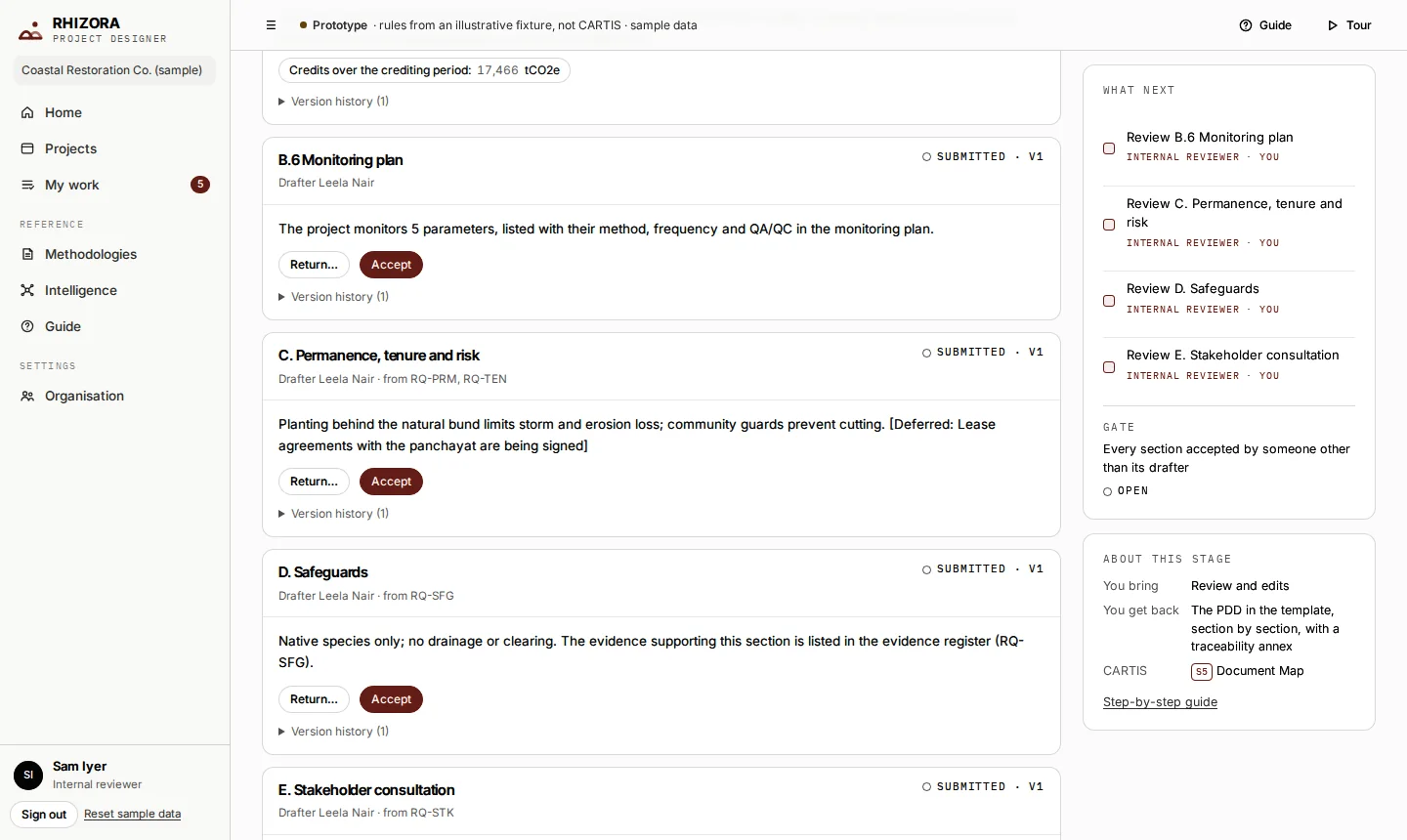Open Methodologies in the Reference section
The image size is (1407, 840).
tap(115, 254)
